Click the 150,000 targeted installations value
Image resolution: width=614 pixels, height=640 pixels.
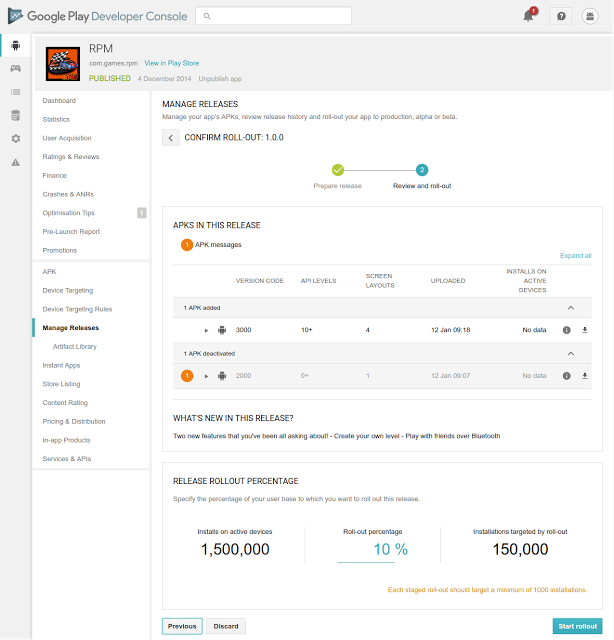tap(520, 549)
